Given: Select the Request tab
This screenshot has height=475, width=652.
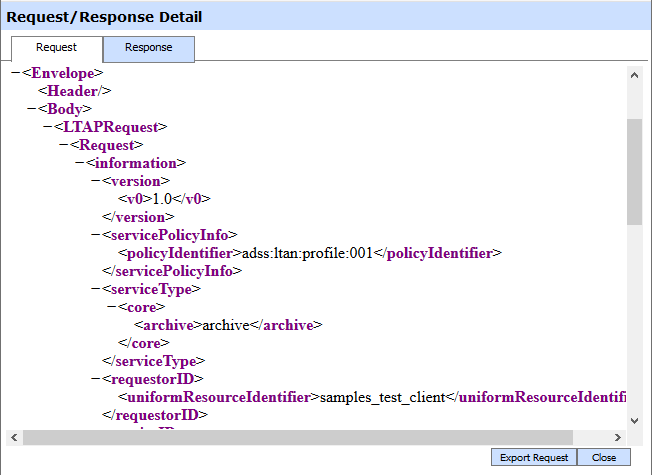Looking at the screenshot, I should tap(56, 48).
